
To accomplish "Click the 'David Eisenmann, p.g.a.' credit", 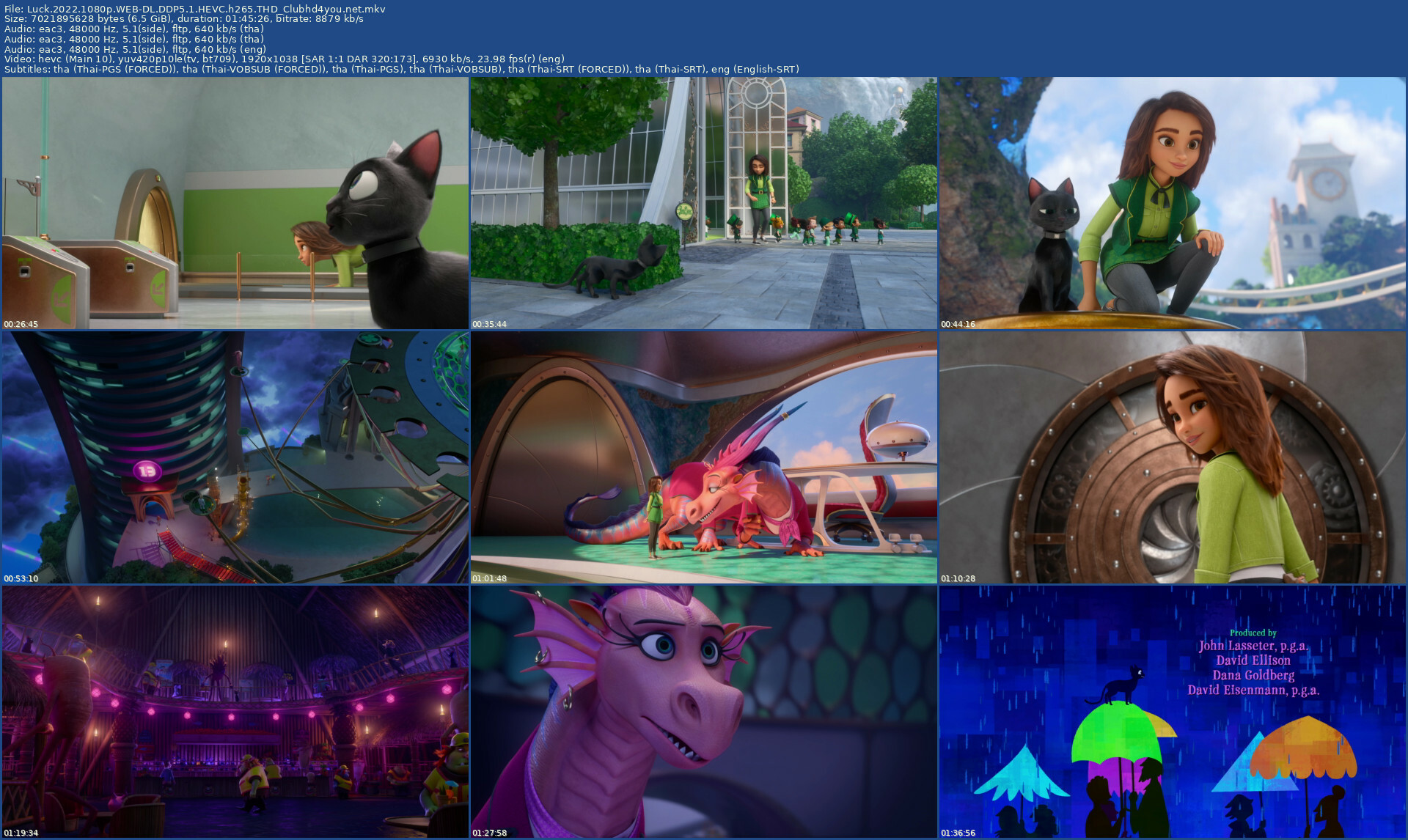I will 1253,690.
